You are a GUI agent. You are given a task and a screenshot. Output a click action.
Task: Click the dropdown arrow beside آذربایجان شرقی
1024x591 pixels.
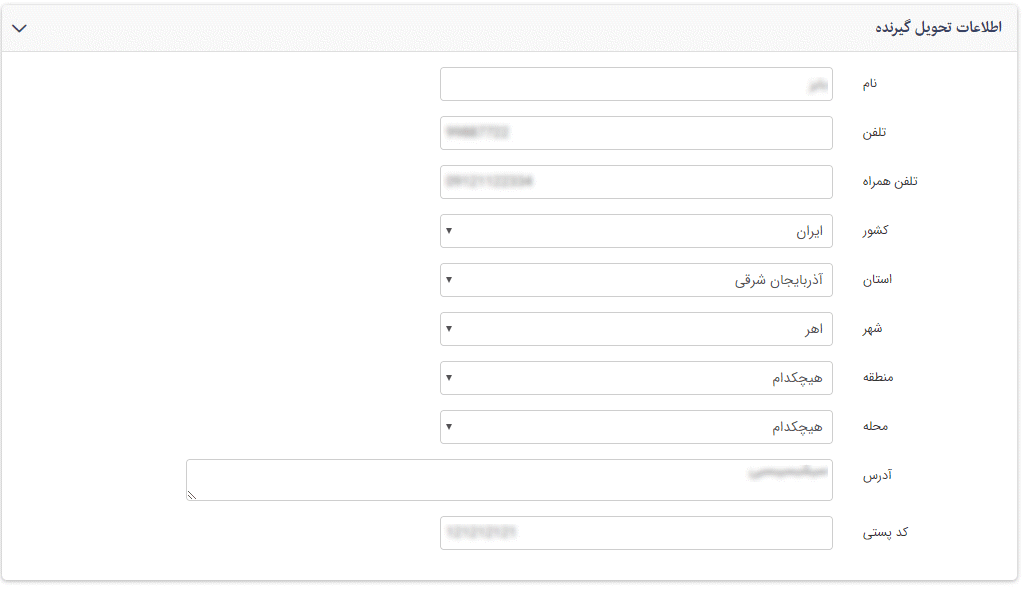click(450, 280)
